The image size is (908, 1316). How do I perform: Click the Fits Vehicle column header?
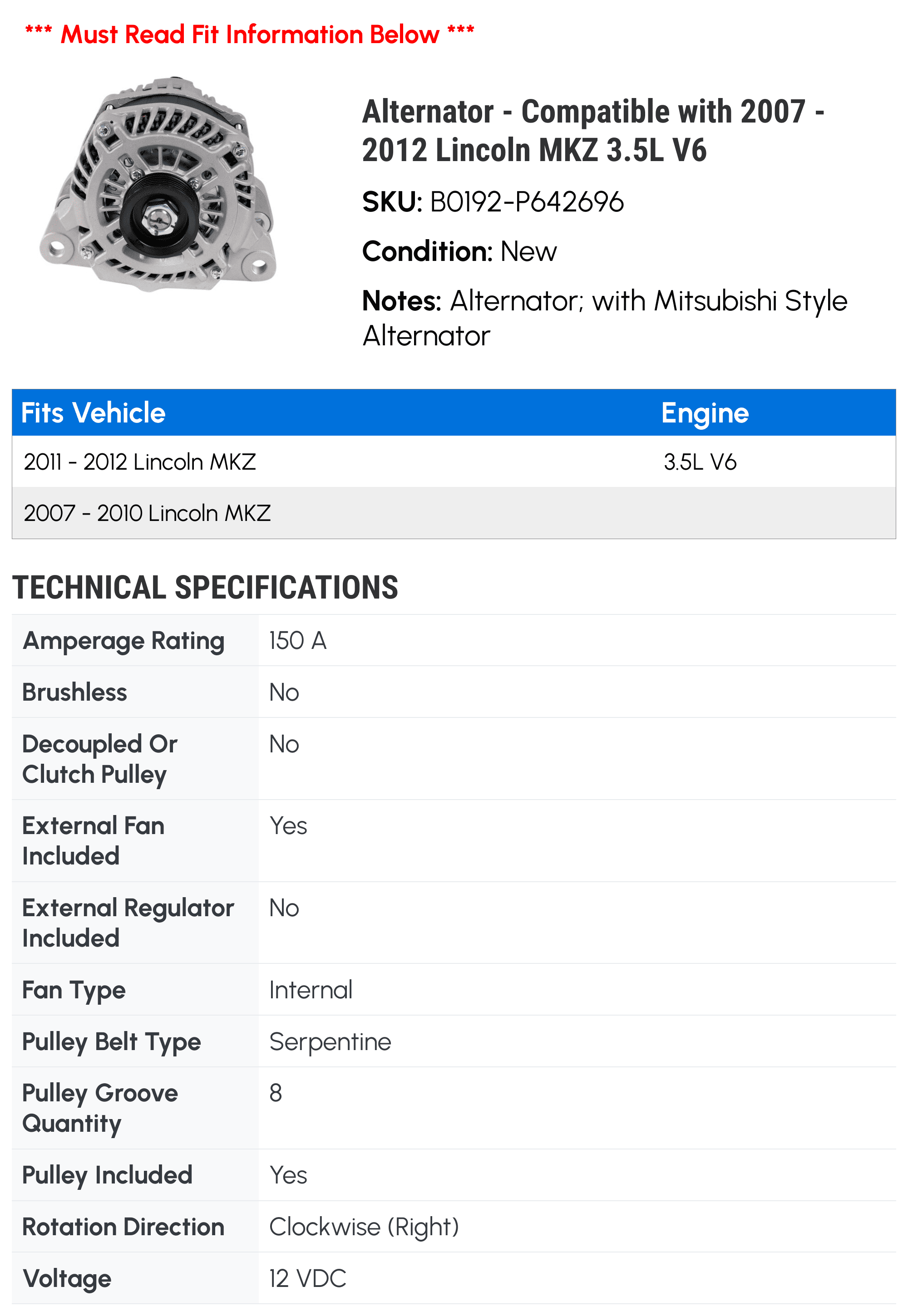94,413
